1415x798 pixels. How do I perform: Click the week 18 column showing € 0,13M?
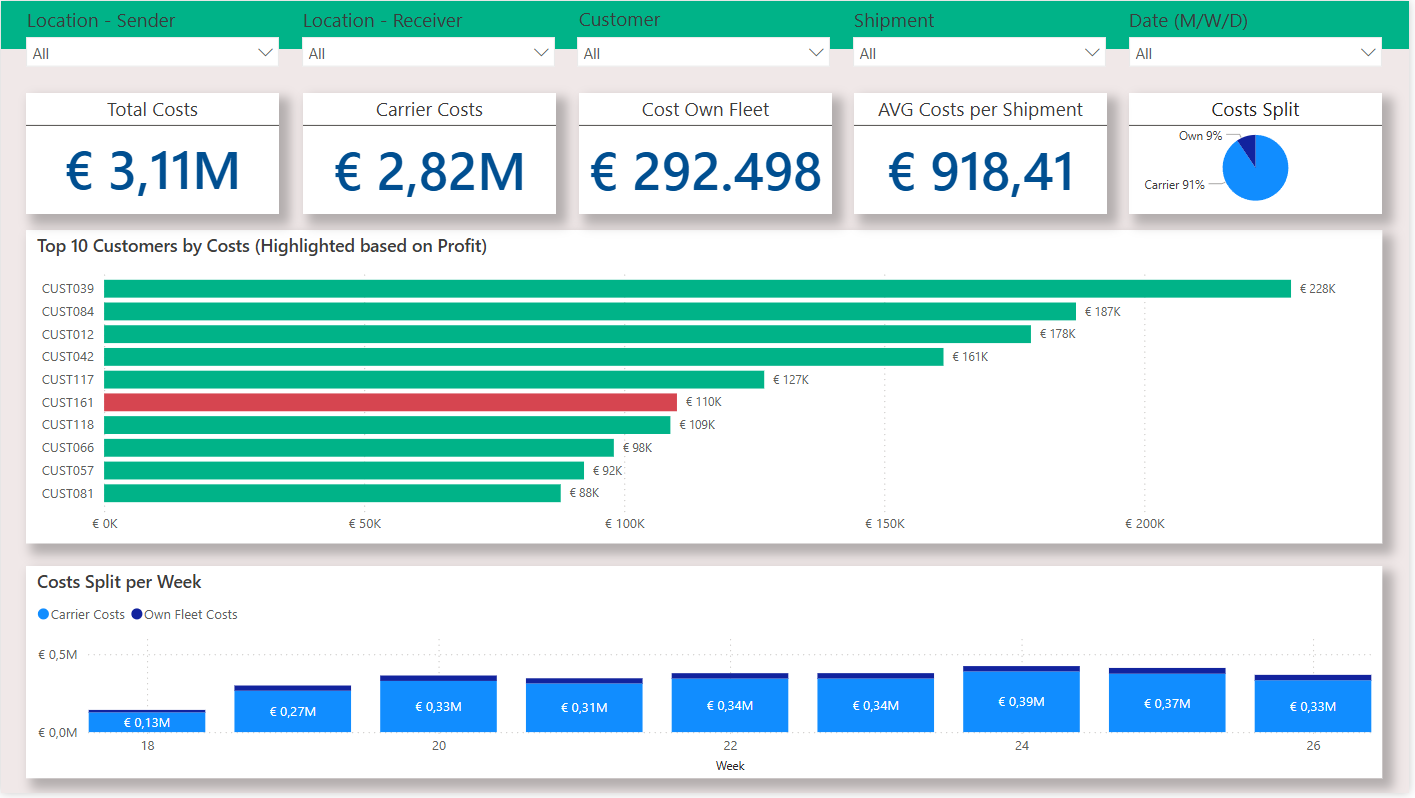point(147,722)
